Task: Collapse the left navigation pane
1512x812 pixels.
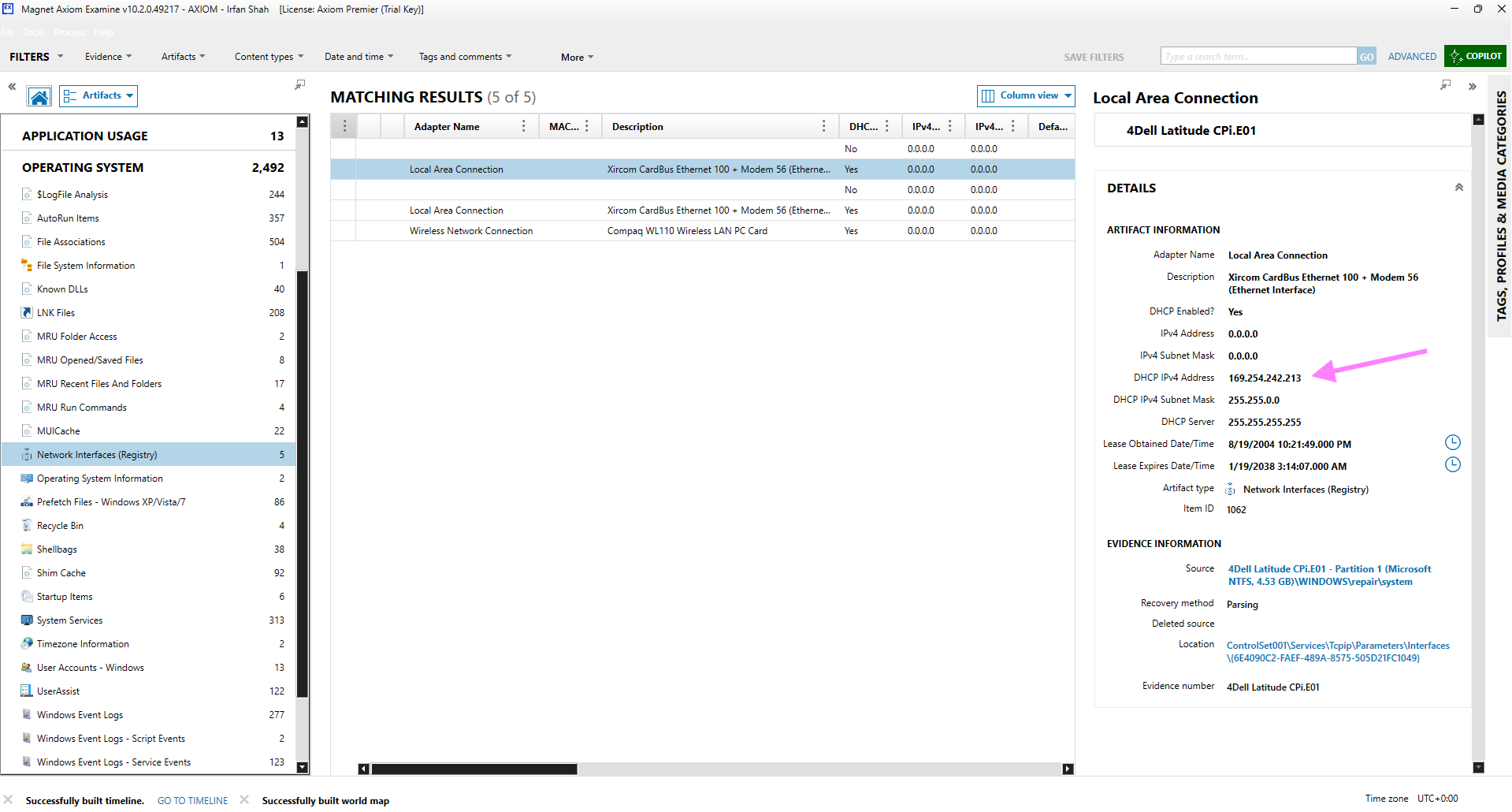Action: pos(12,87)
